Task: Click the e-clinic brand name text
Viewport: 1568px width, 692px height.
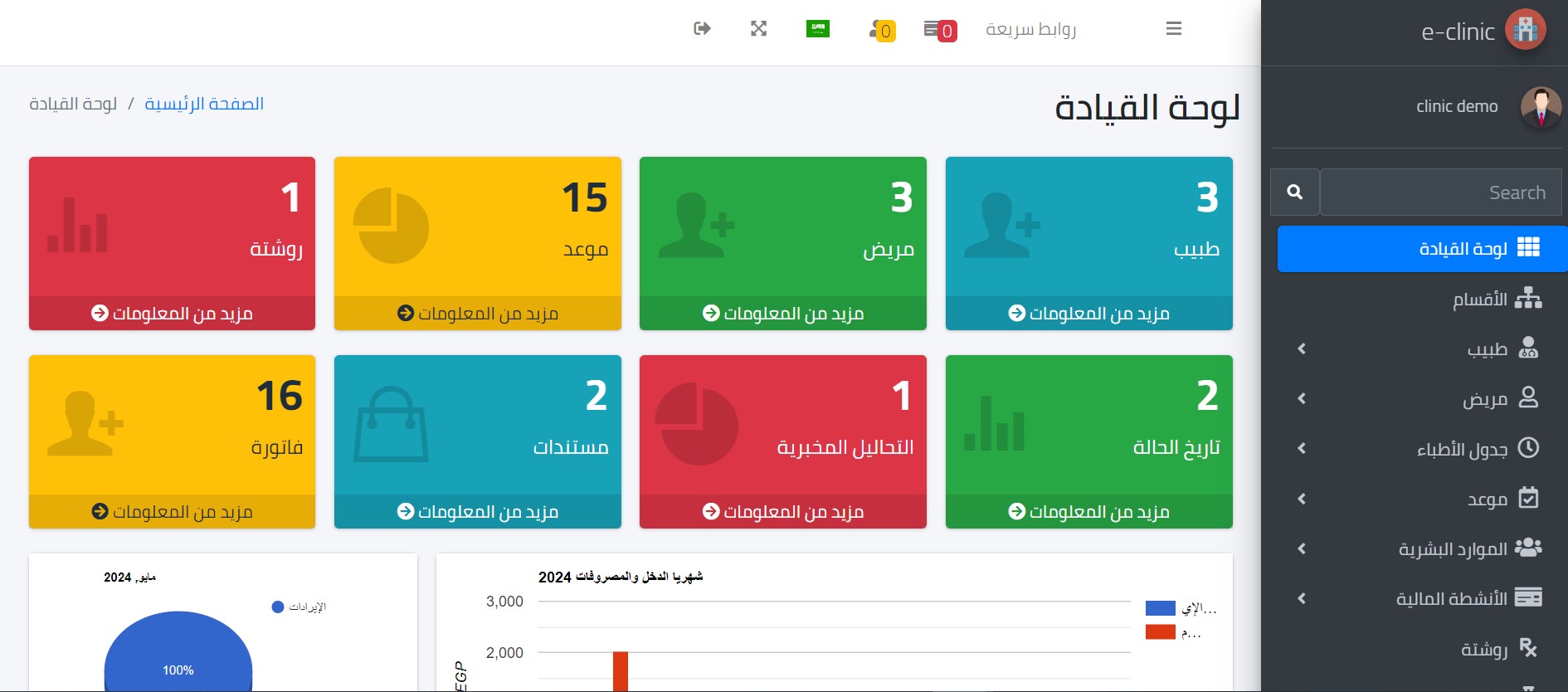Action: pos(1458,32)
